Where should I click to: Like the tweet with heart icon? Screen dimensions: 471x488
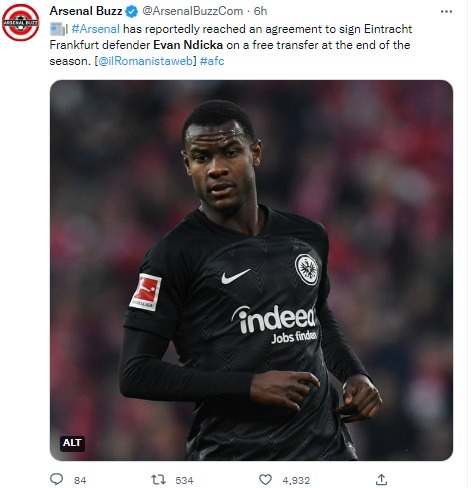(x=265, y=480)
